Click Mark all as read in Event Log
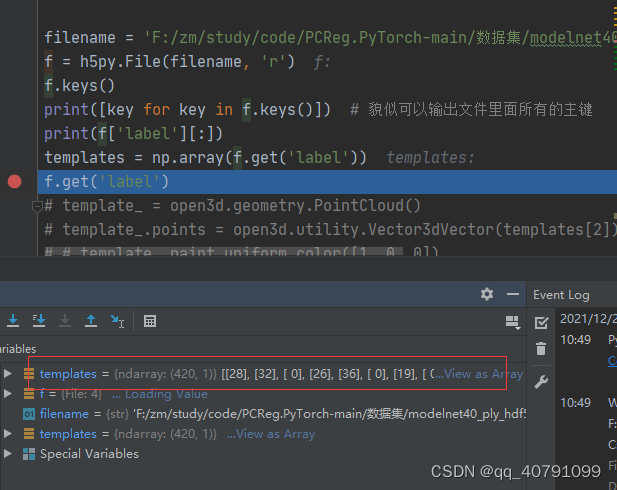The width and height of the screenshot is (617, 490). (541, 322)
